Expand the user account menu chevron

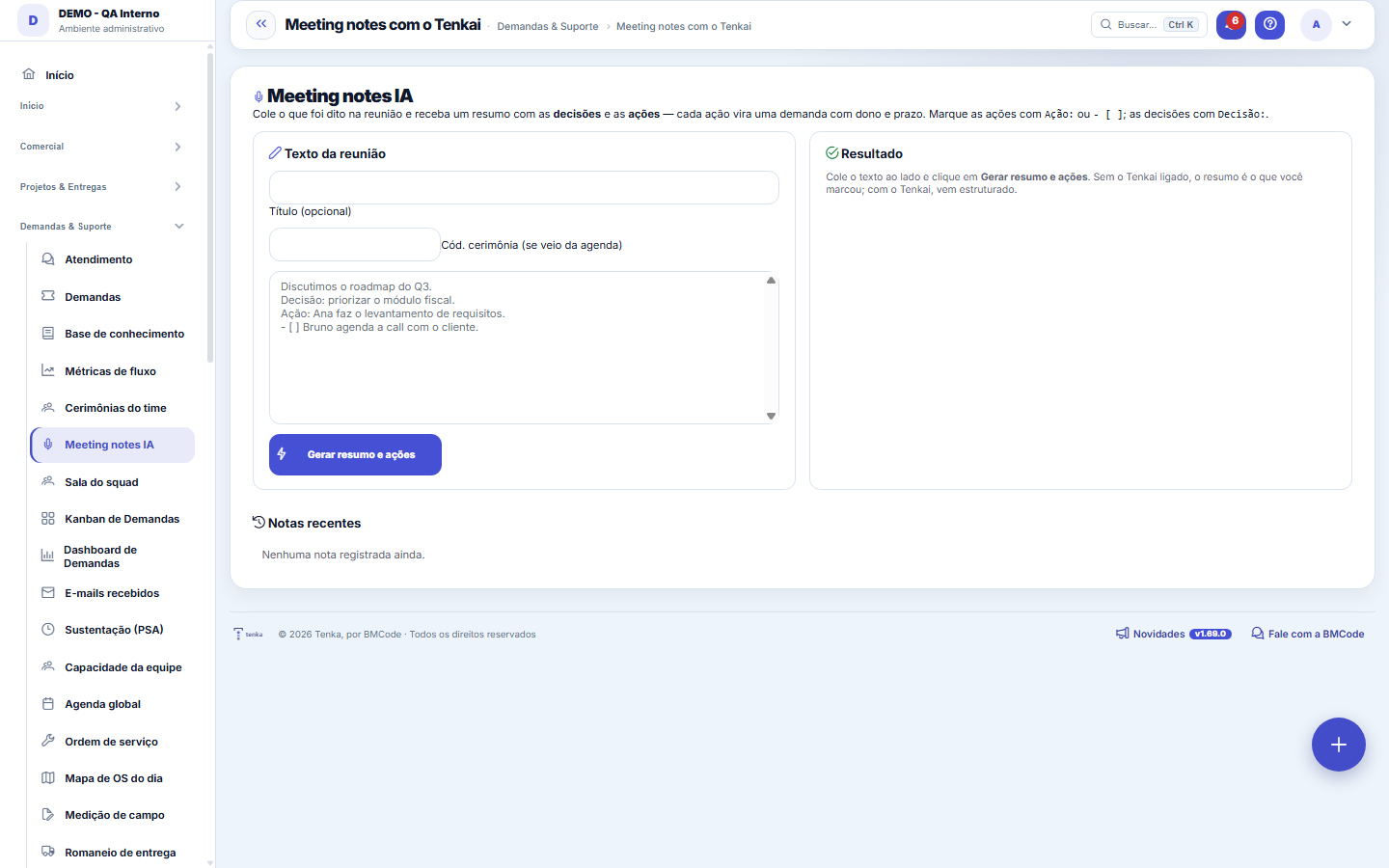1347,24
